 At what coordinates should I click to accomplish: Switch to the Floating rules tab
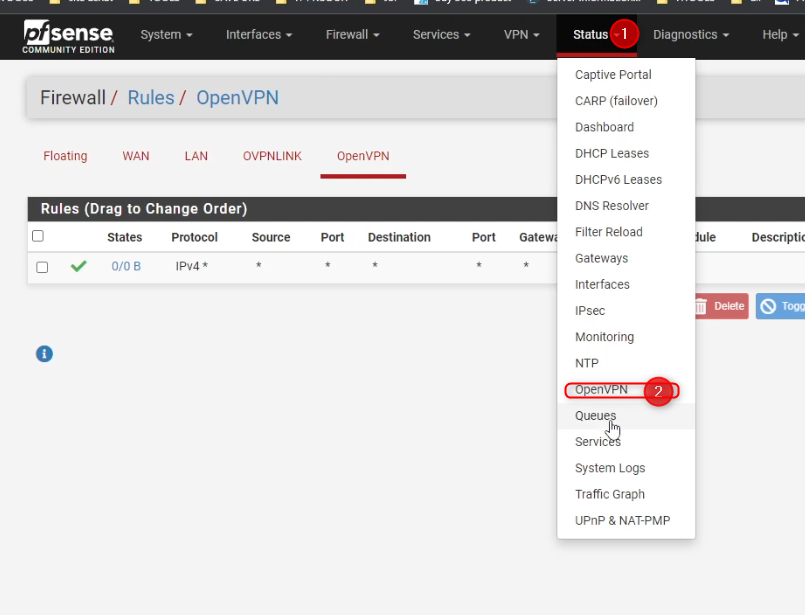click(65, 156)
